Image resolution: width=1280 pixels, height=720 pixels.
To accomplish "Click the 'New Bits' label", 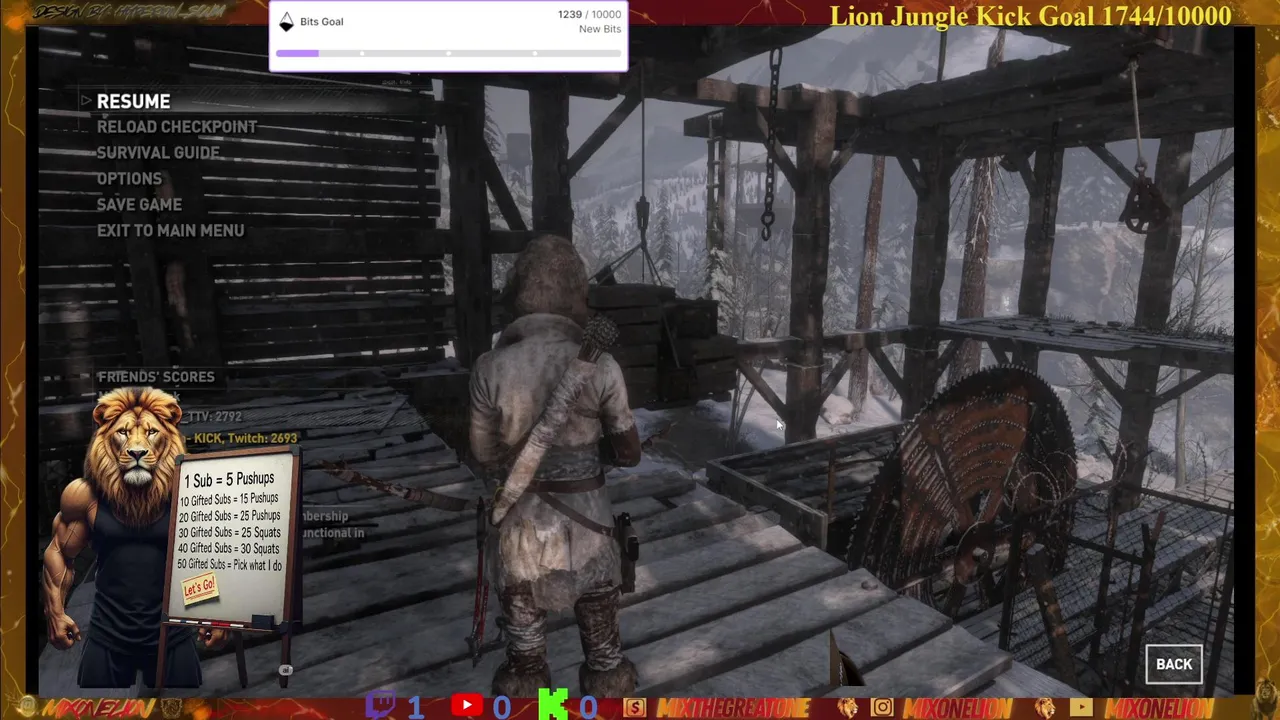I will click(600, 29).
